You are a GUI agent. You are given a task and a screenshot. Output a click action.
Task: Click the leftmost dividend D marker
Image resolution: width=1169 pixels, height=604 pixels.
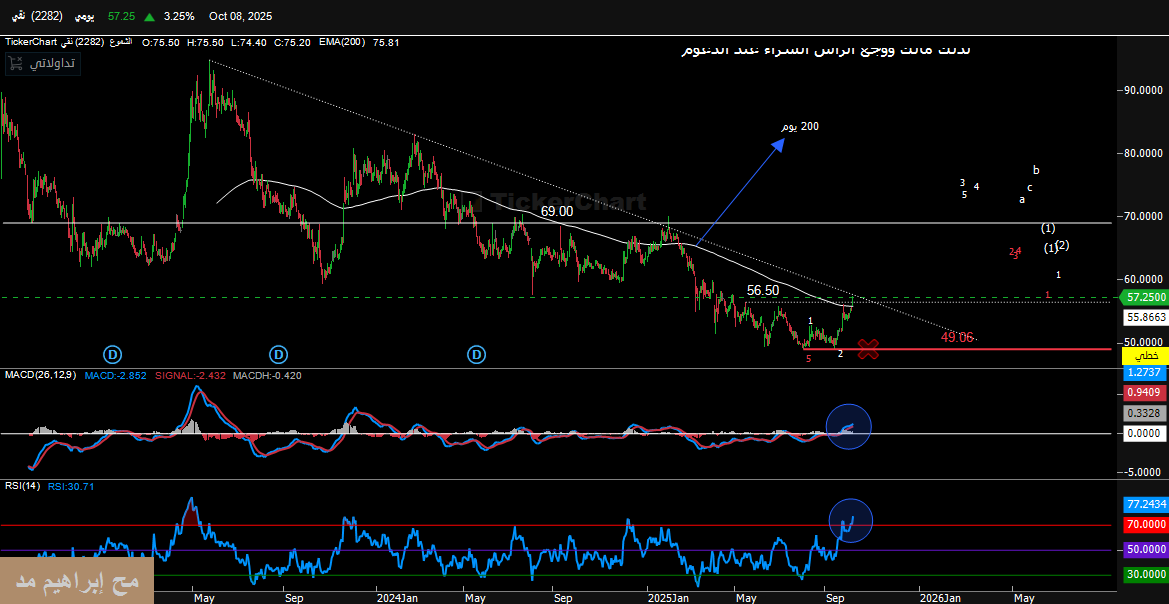113,354
